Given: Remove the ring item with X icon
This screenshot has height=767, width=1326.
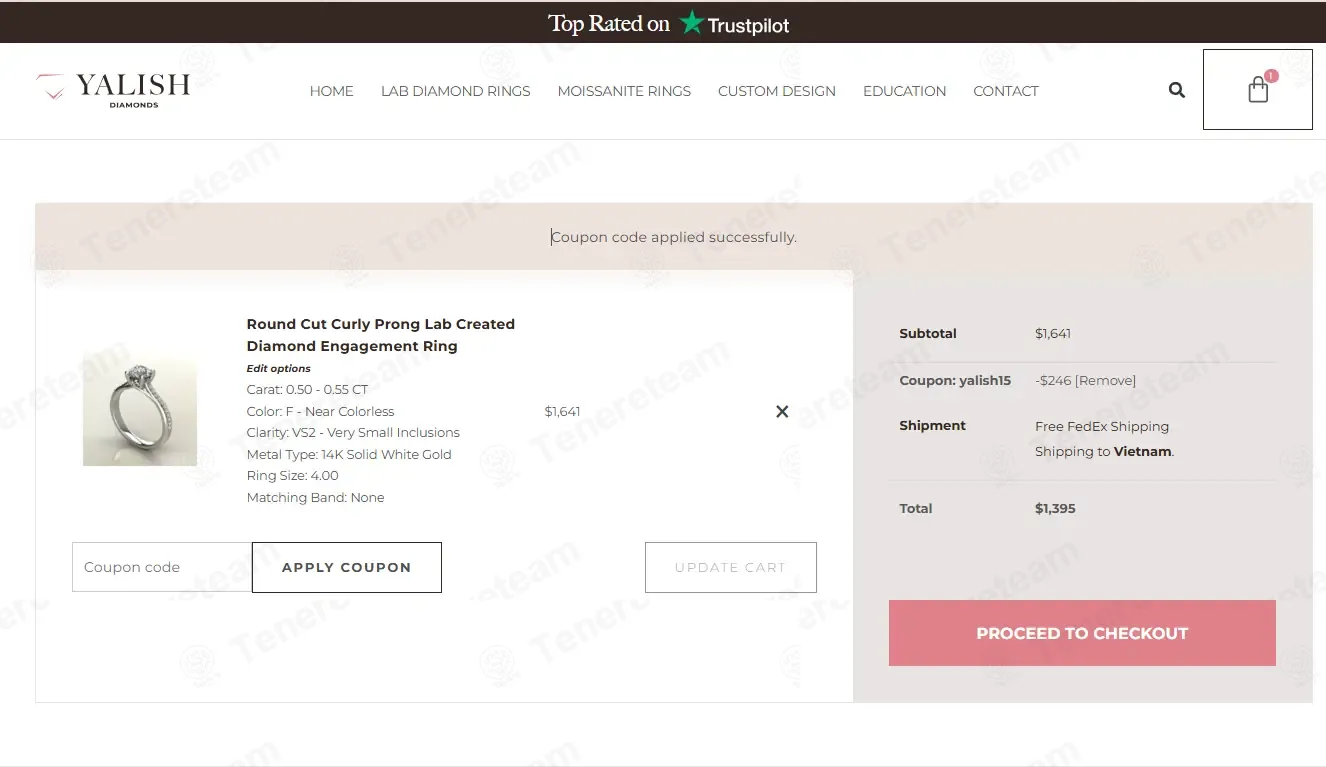Looking at the screenshot, I should coord(782,411).
